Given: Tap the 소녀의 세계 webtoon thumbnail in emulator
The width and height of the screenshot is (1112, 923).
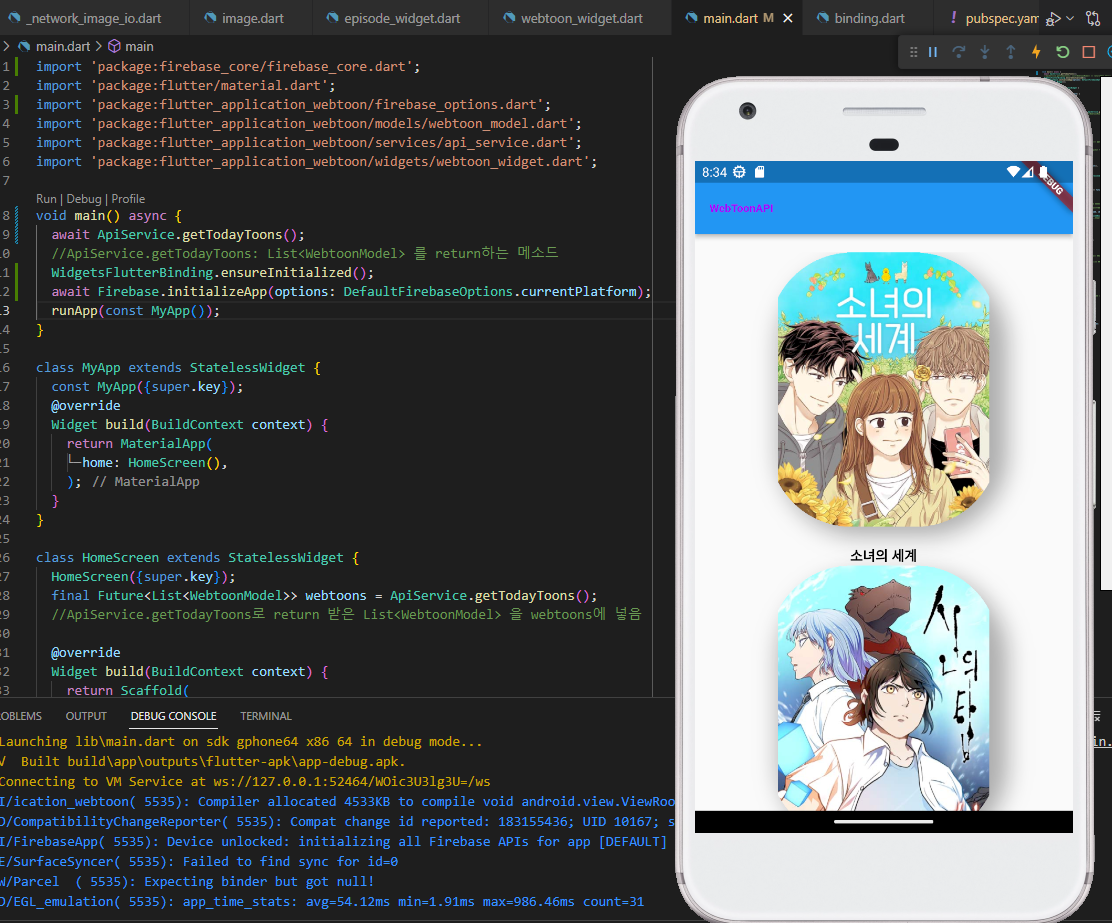Looking at the screenshot, I should 884,389.
